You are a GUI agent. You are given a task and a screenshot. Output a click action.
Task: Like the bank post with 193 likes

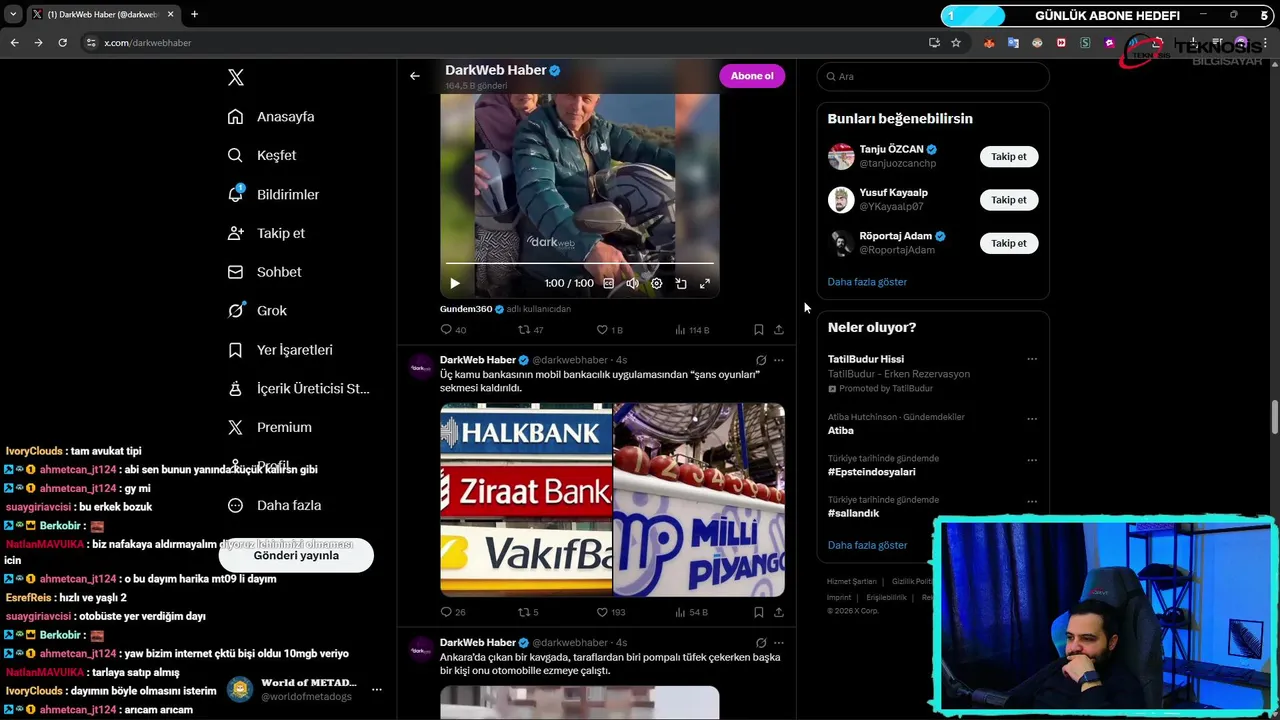click(x=611, y=612)
